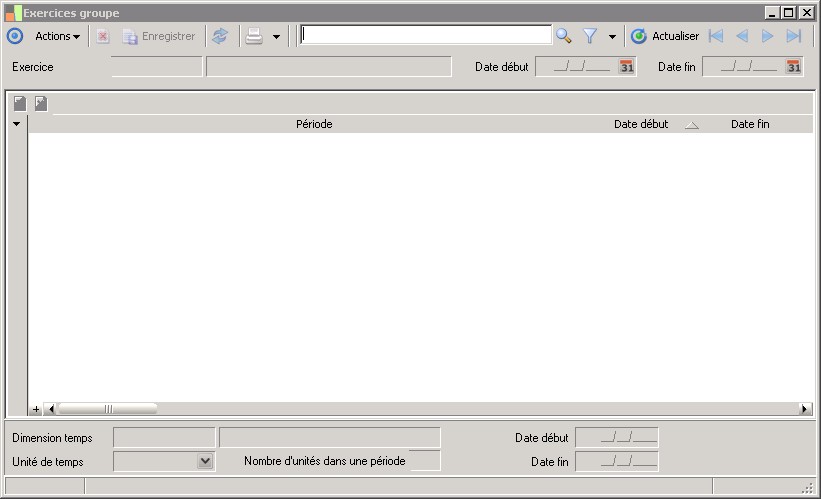Open the printer options dropdown arrow

pos(276,37)
